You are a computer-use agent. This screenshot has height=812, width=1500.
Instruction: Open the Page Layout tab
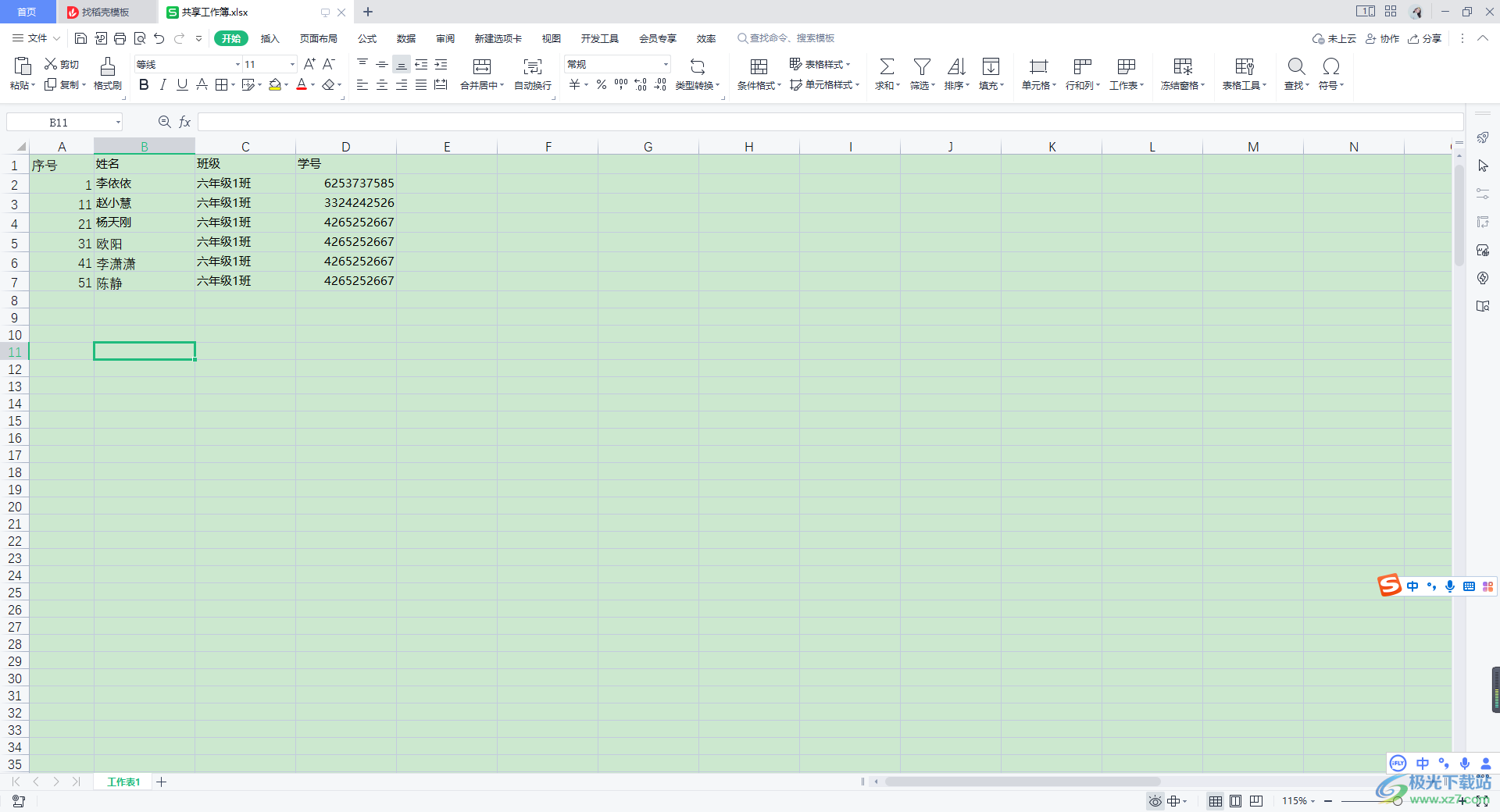[319, 38]
